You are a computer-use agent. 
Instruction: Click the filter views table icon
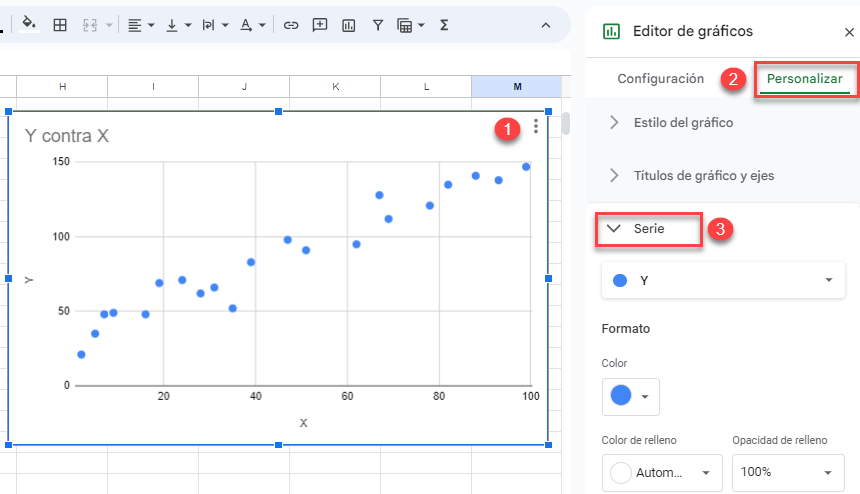(405, 25)
